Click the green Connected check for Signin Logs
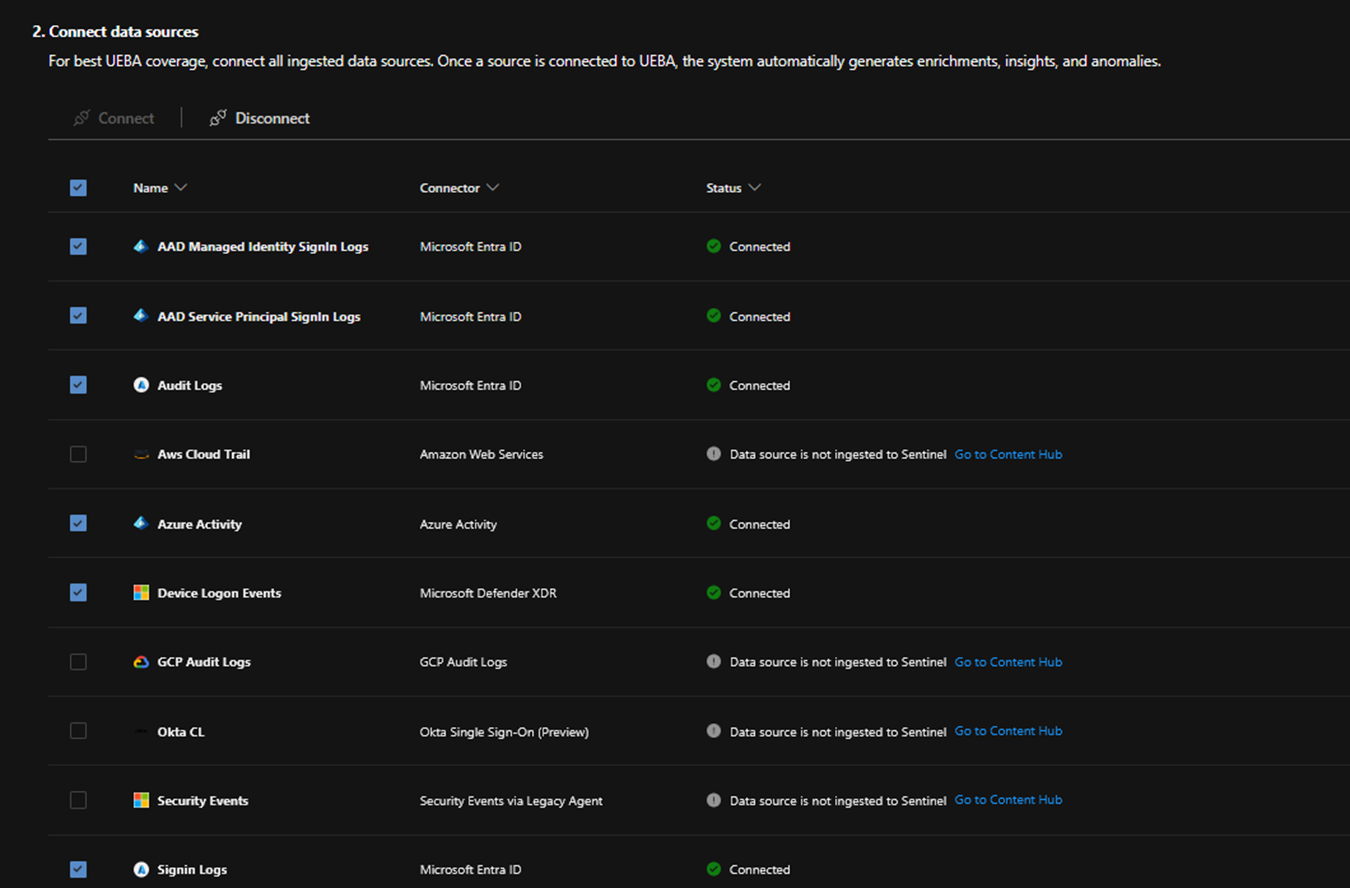 714,869
